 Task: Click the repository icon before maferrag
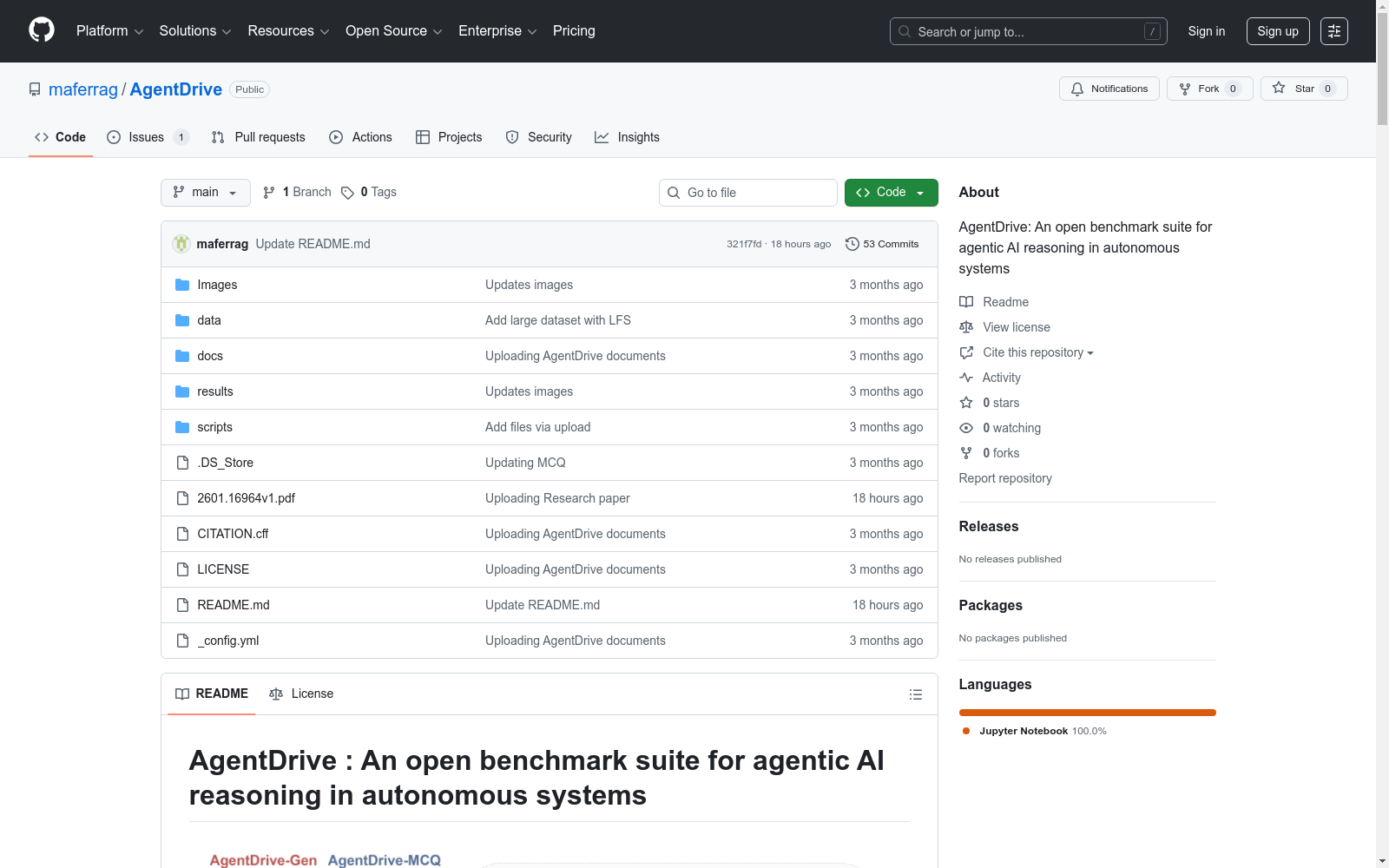point(35,89)
